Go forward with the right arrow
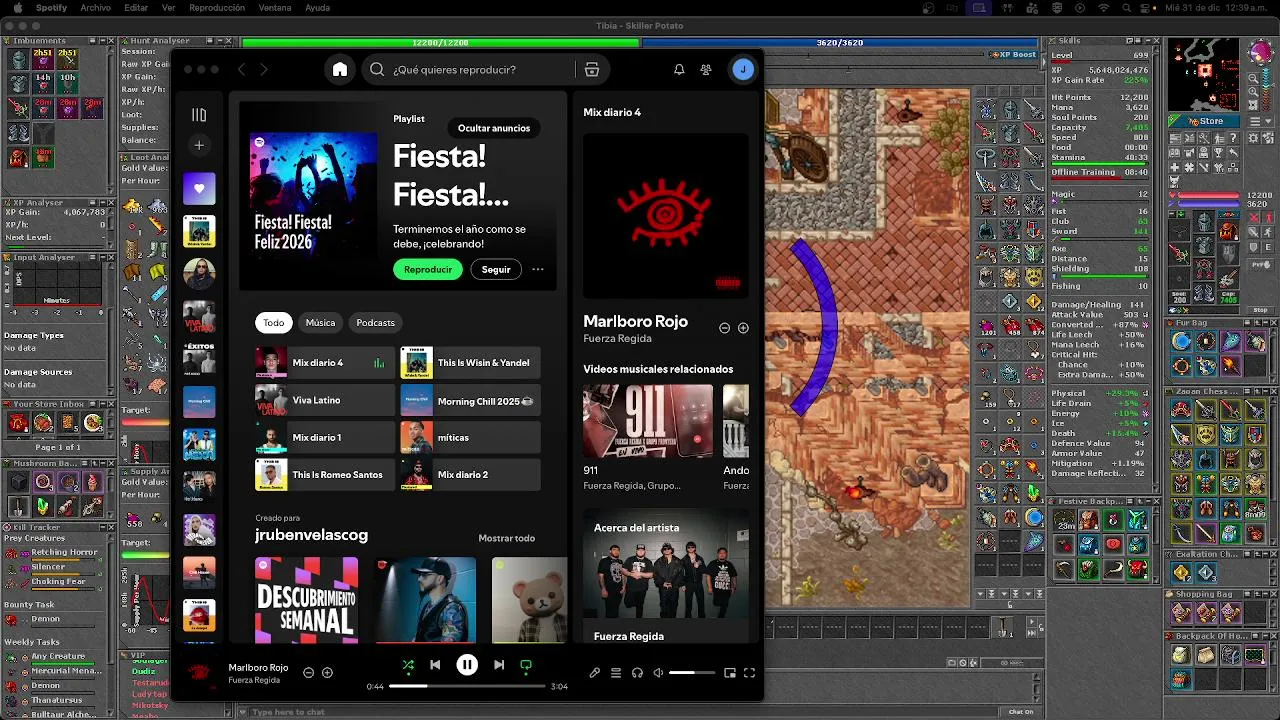The width and height of the screenshot is (1280, 720). 264,69
